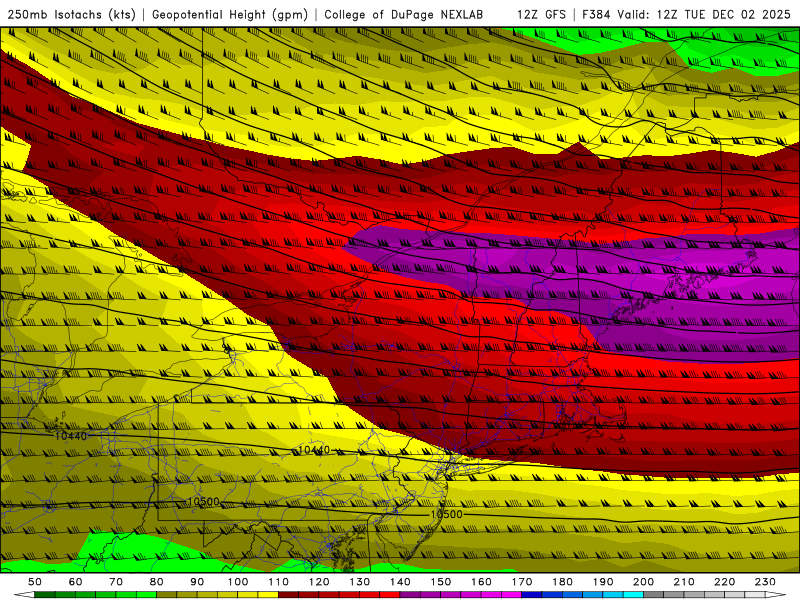
Task: Select the "80" knots scale label
Action: [157, 582]
